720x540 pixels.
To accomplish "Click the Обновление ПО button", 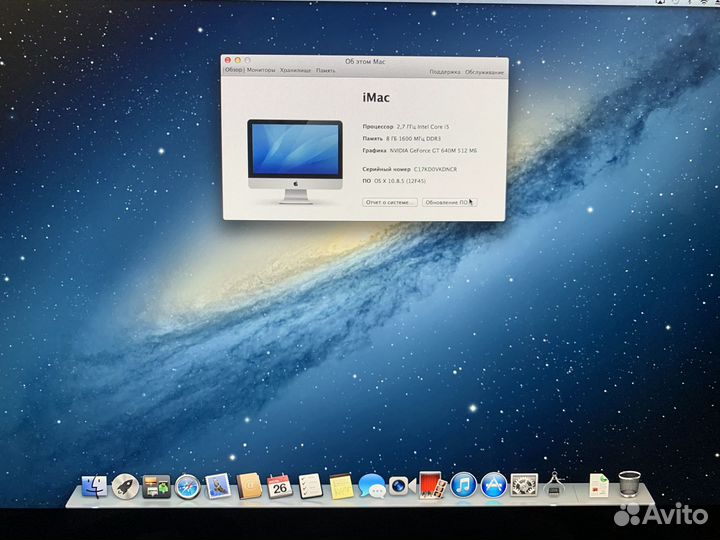I will point(449,202).
